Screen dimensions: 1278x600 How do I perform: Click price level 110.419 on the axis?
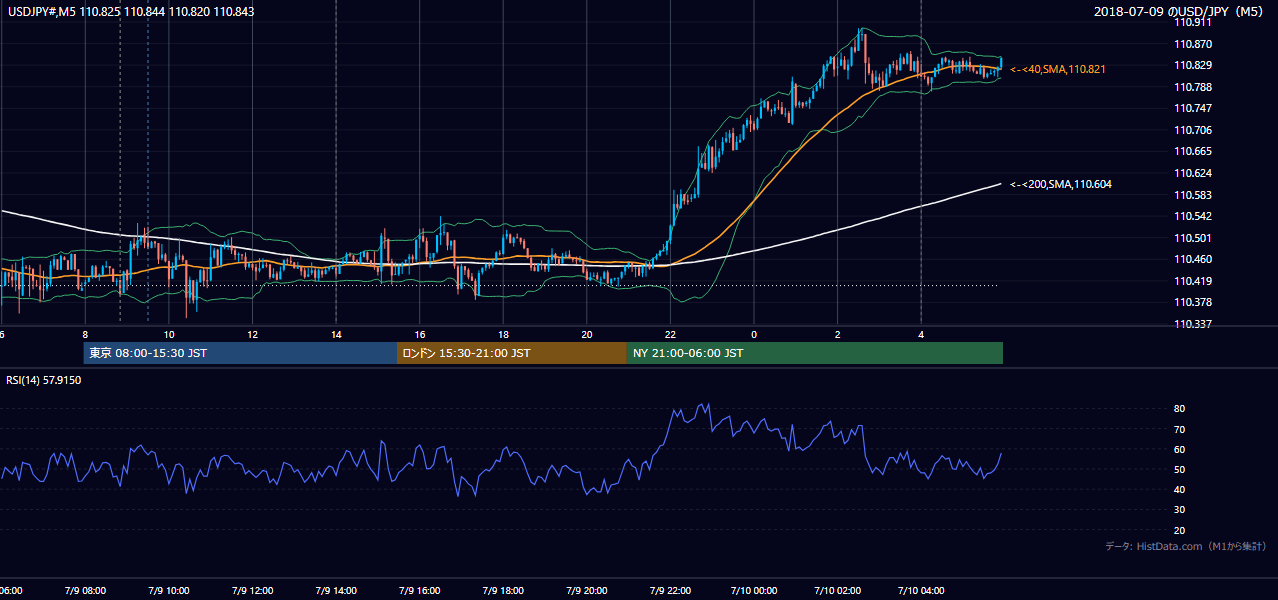1193,281
